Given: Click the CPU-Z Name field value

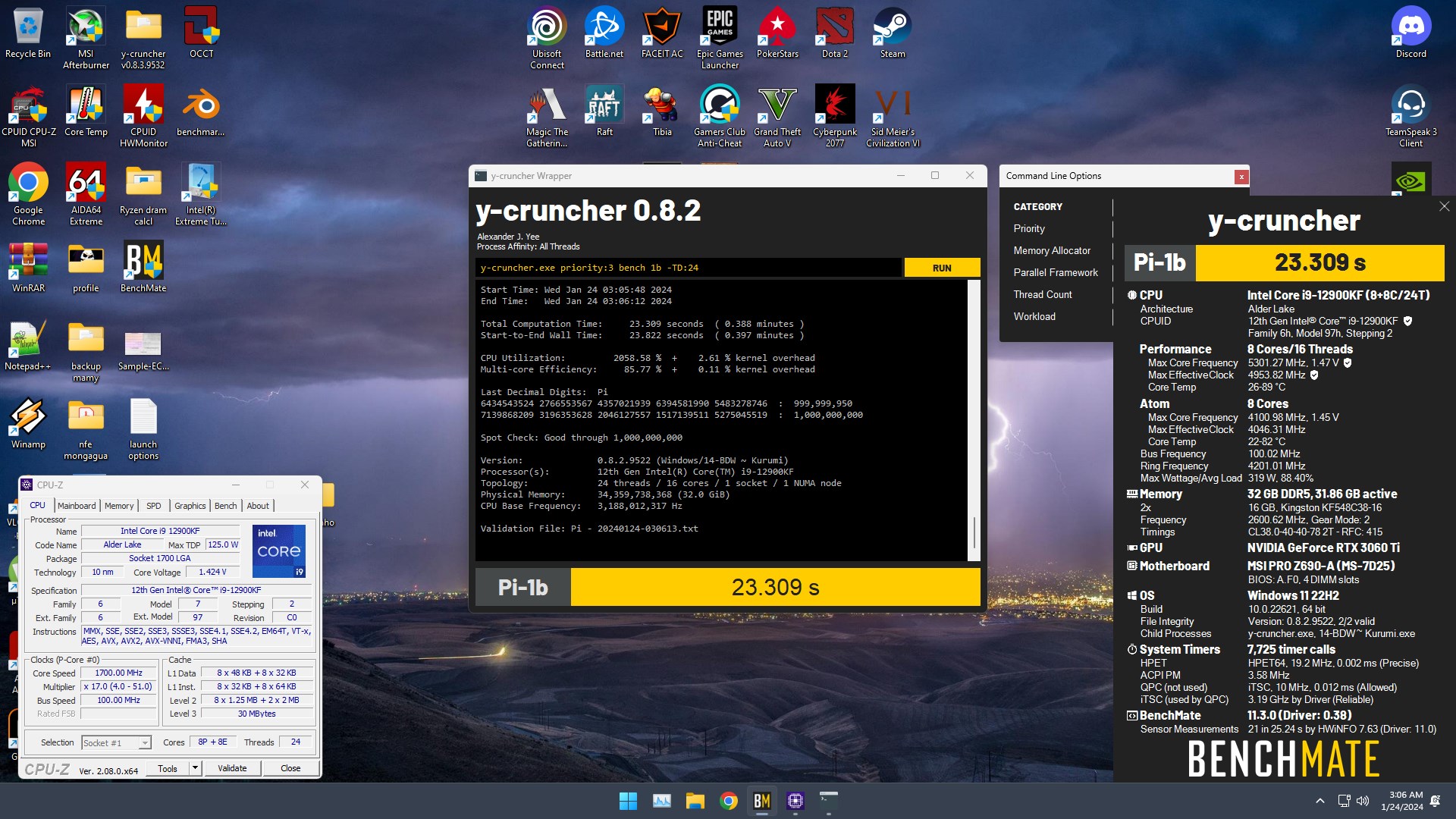Looking at the screenshot, I should [160, 531].
